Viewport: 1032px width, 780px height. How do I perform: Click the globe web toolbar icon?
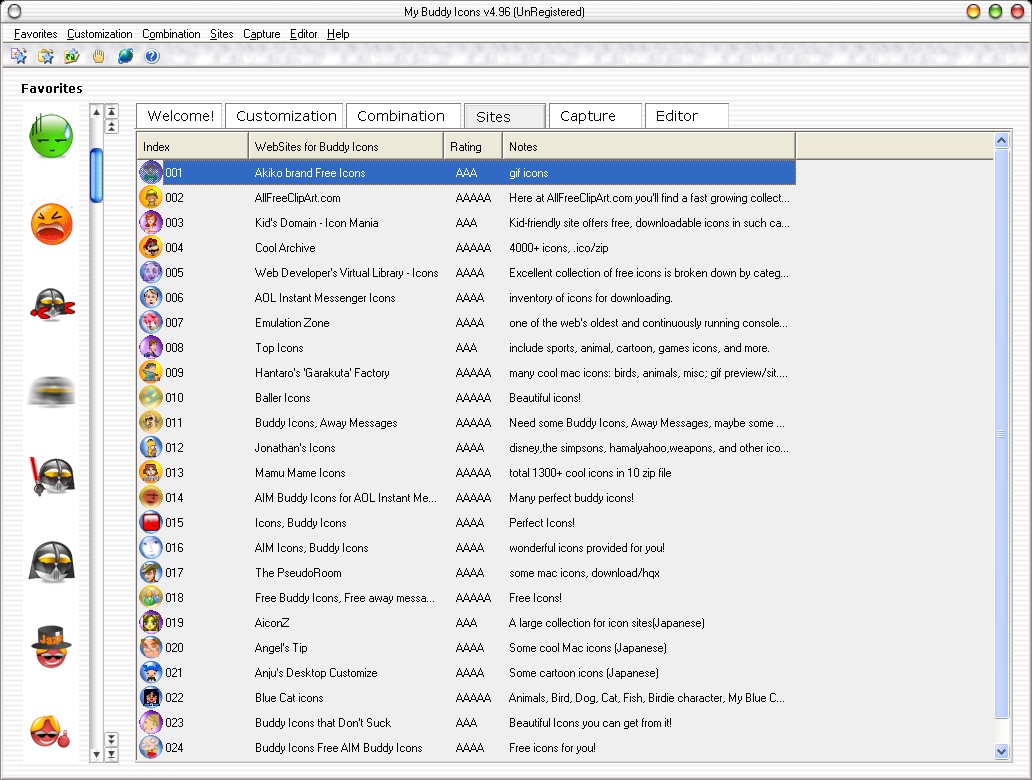coord(125,57)
